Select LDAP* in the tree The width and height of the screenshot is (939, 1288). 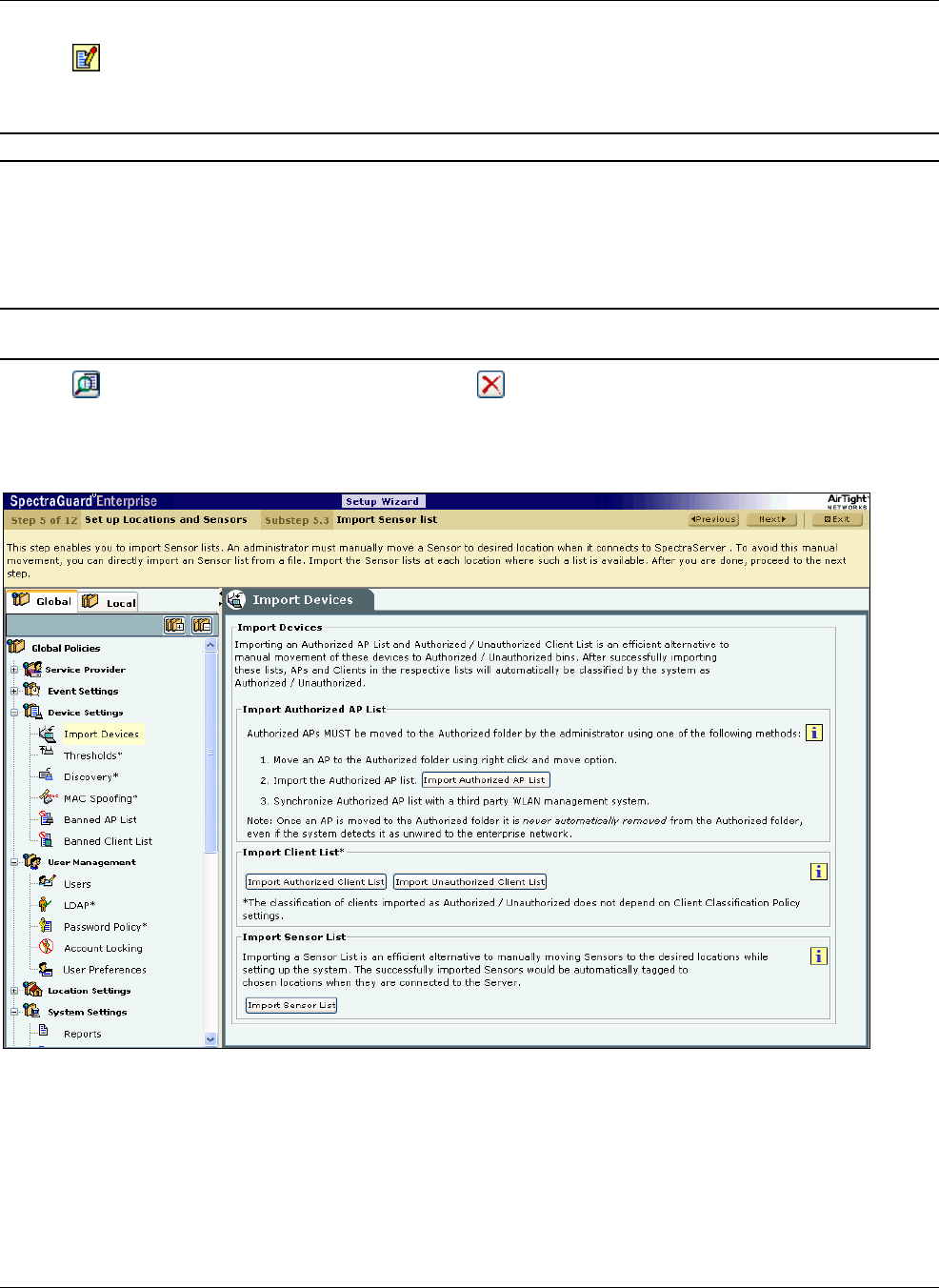[x=79, y=905]
